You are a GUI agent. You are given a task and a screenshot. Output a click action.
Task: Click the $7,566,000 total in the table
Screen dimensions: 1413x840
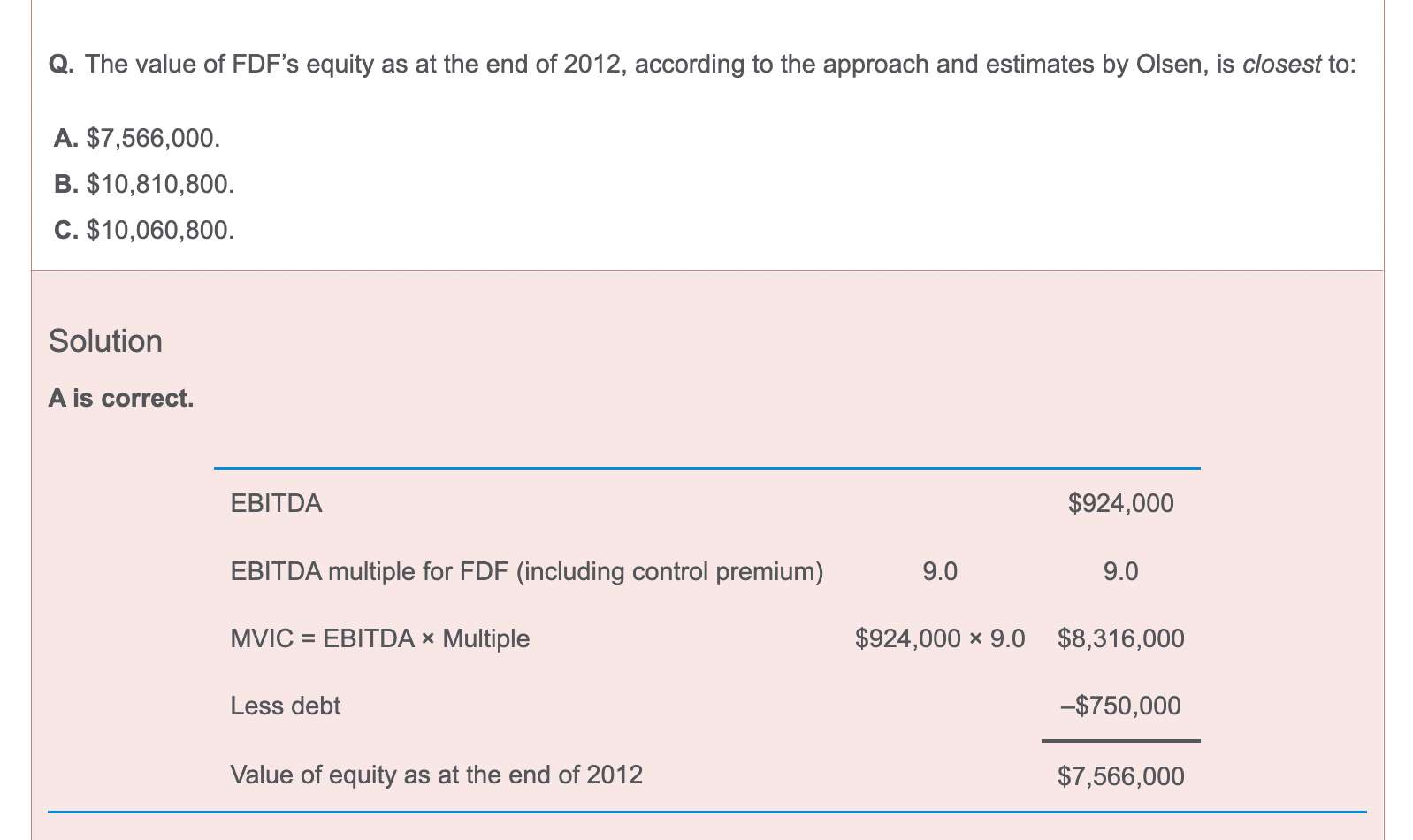pos(1120,776)
